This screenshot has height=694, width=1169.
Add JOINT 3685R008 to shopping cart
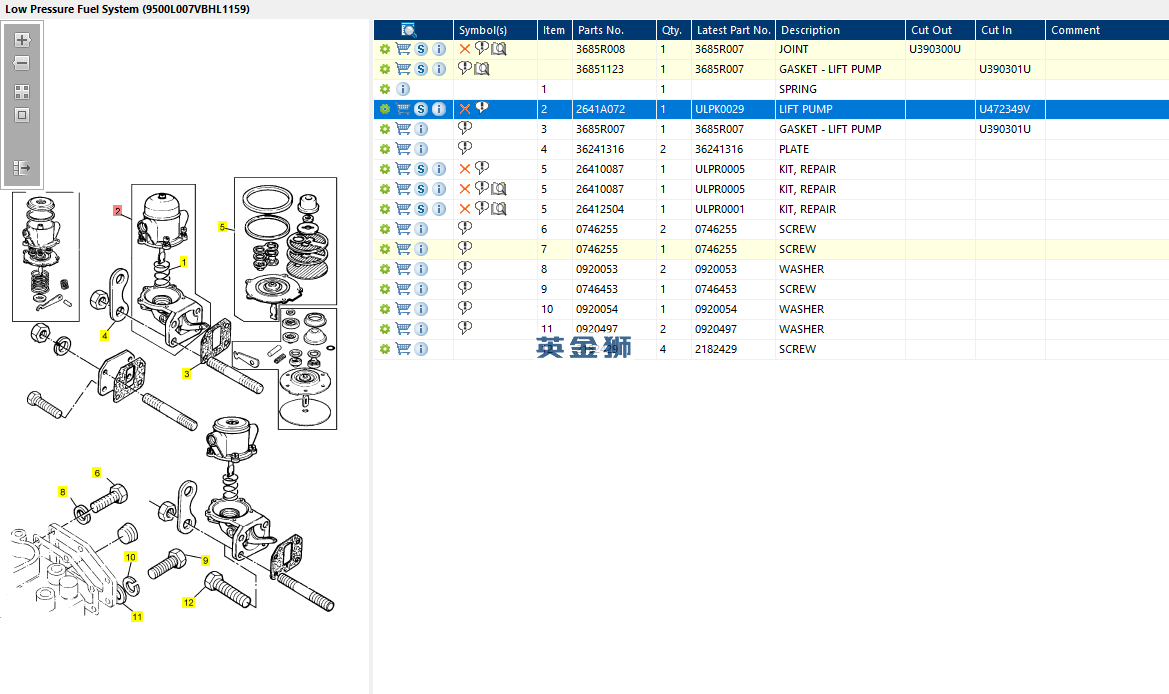[403, 49]
